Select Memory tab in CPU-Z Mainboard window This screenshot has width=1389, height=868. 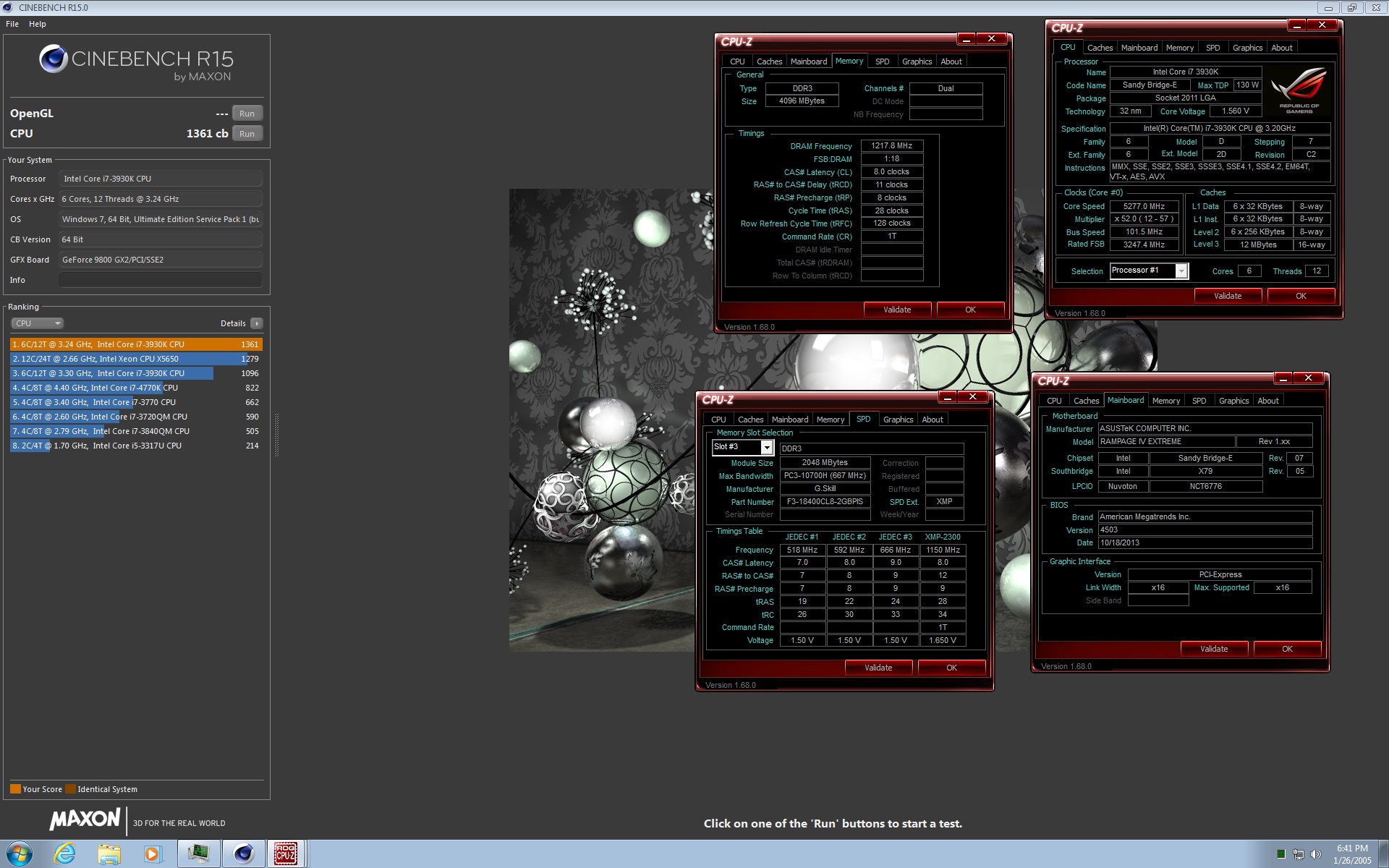coord(1166,401)
